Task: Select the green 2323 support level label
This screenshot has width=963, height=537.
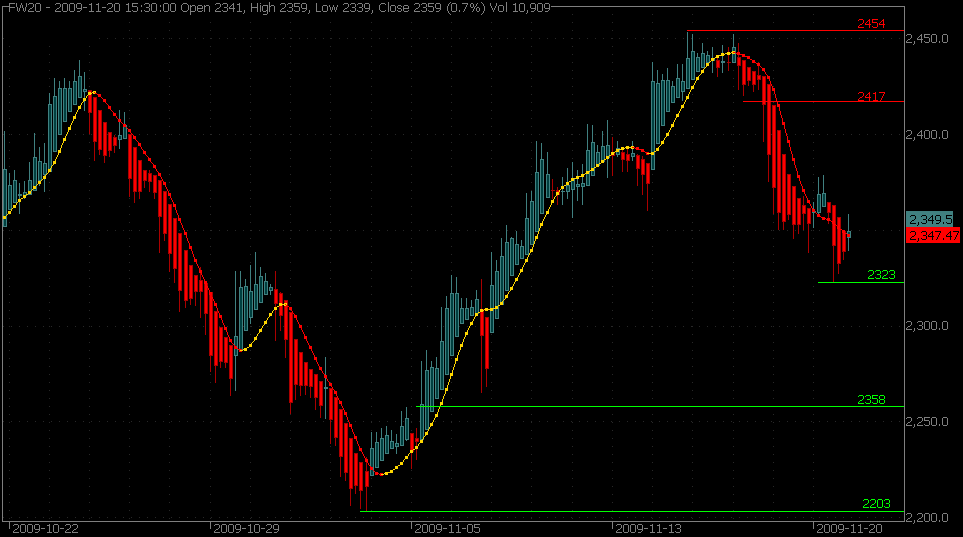Action: [881, 275]
